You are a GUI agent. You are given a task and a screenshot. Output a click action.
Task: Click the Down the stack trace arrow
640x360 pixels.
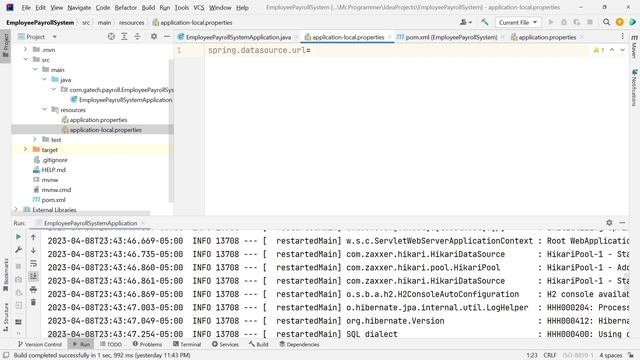[33, 250]
